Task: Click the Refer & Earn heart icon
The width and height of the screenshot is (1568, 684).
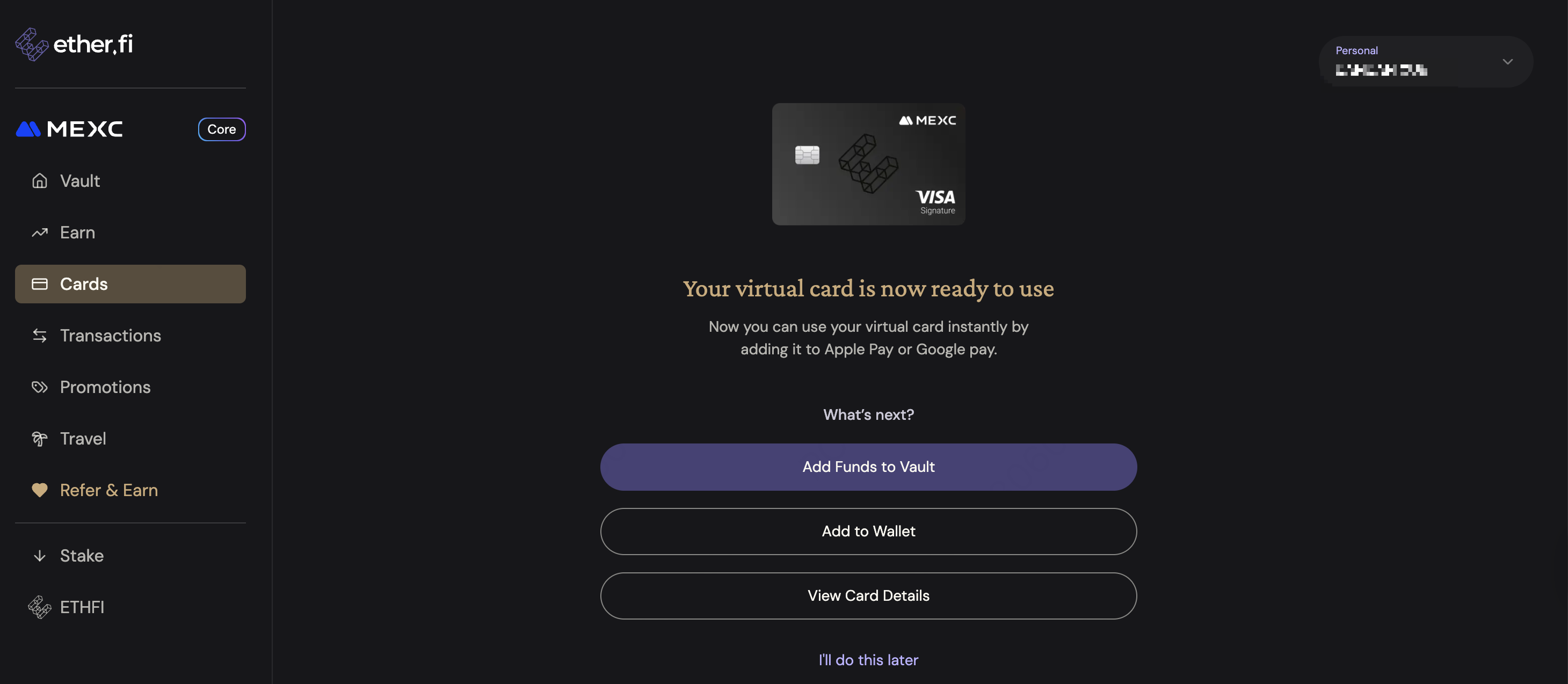Action: coord(40,490)
